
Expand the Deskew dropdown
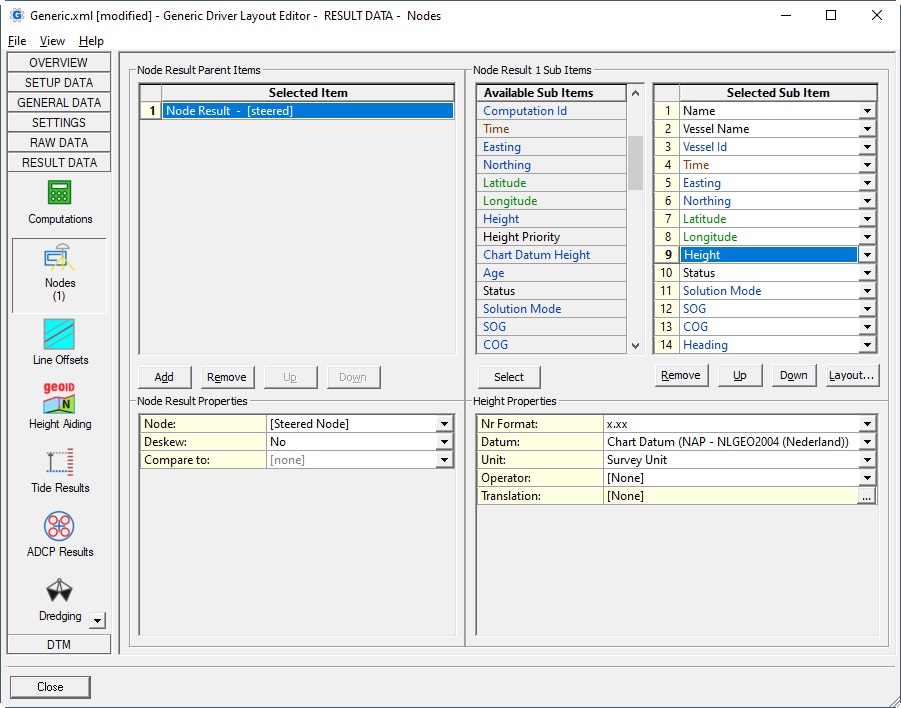pos(444,442)
